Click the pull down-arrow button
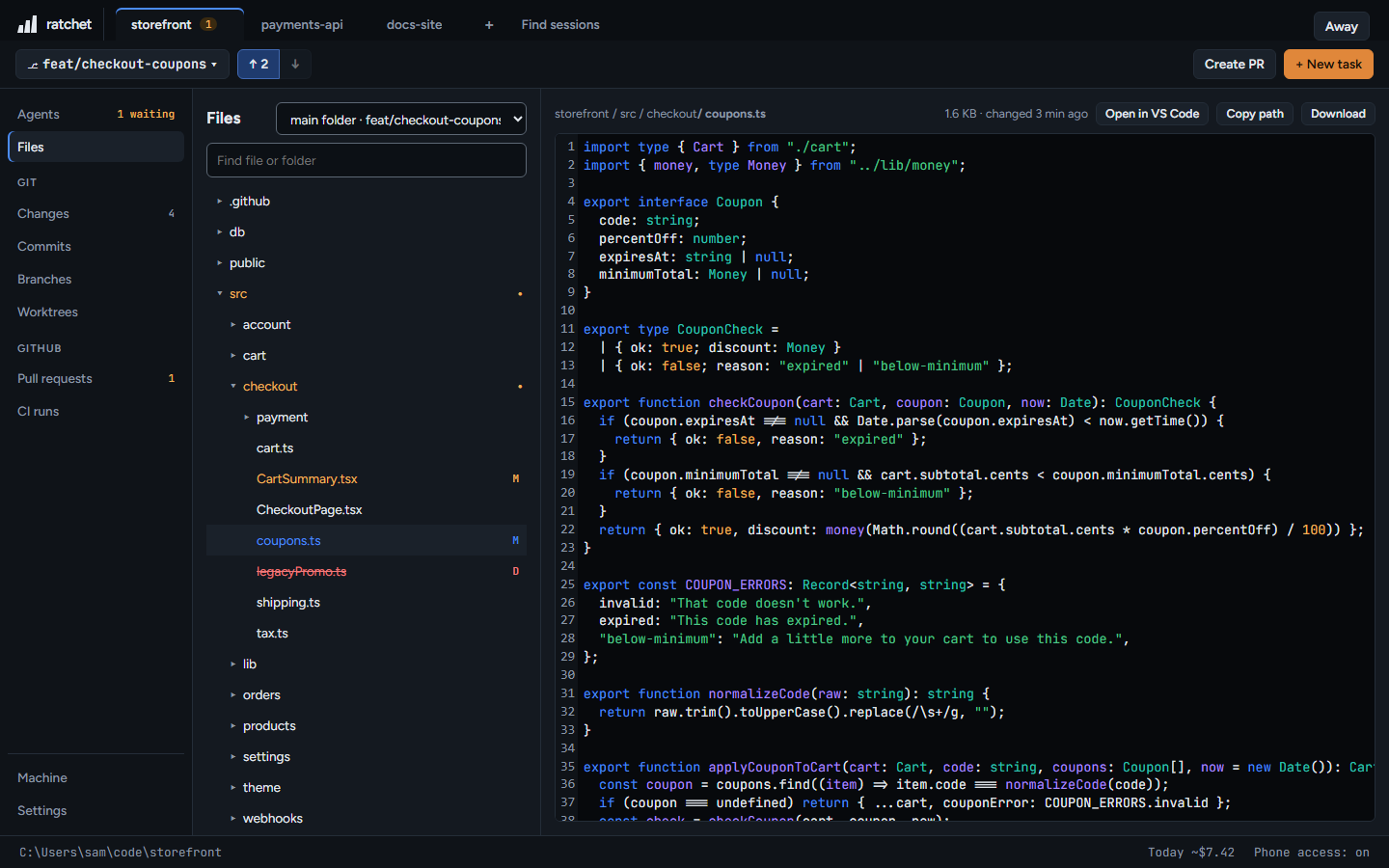 (295, 64)
